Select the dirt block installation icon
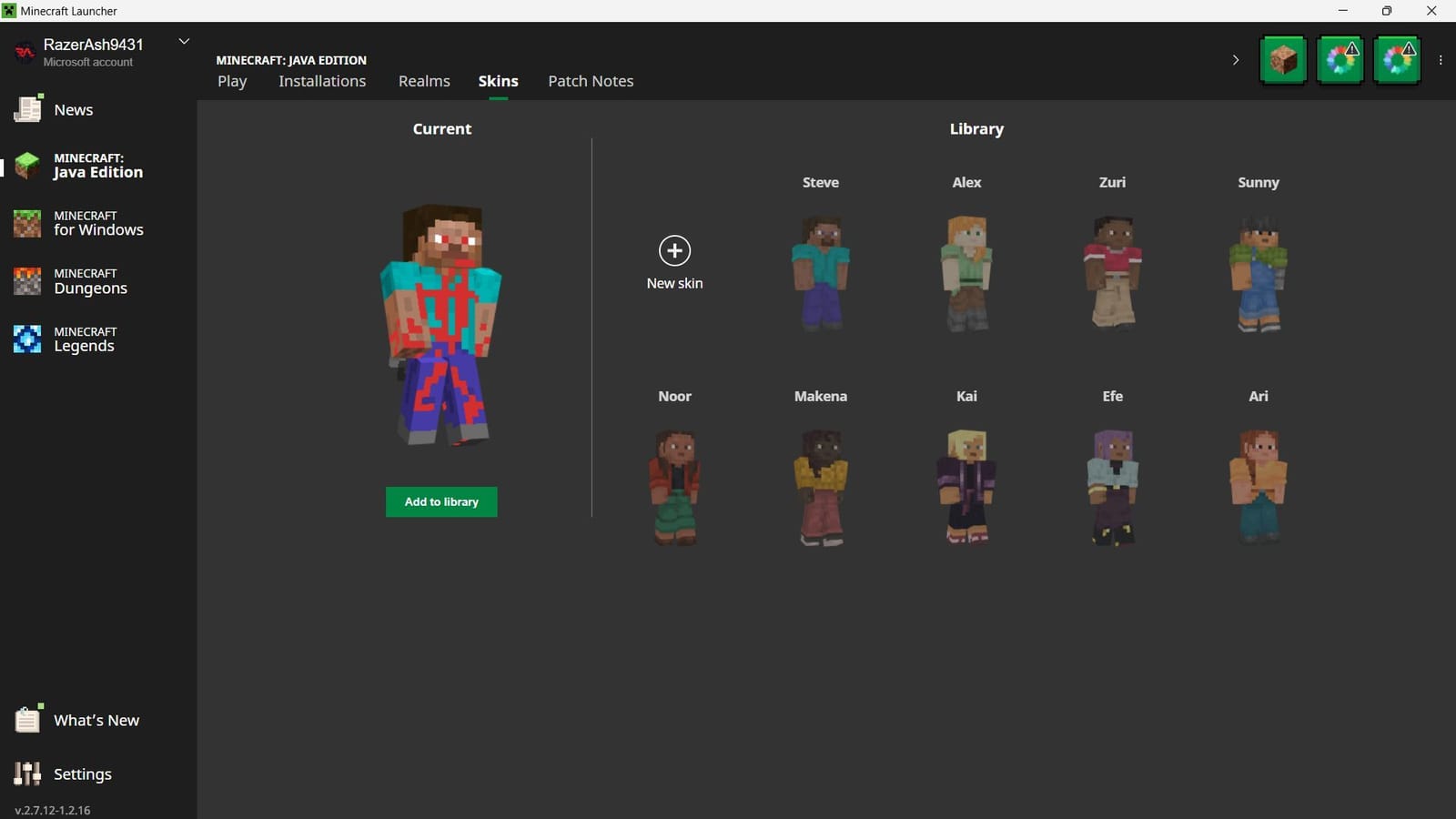This screenshot has height=819, width=1456. pos(1283,59)
